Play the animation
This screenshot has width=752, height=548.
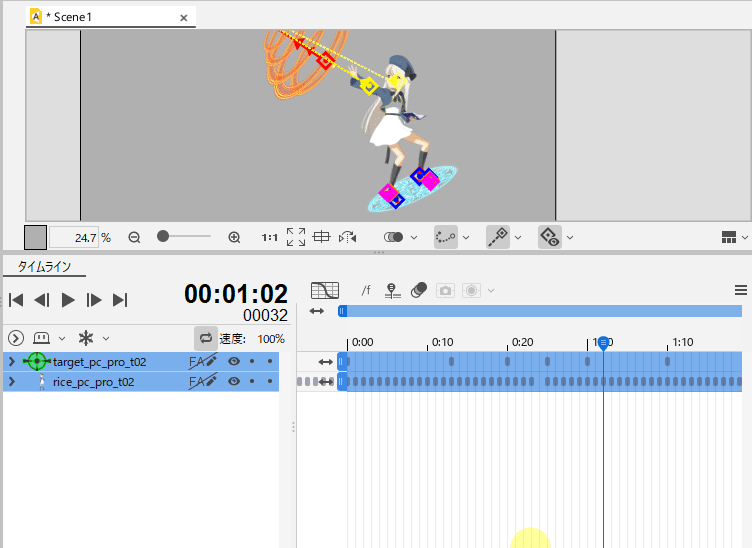tap(68, 300)
